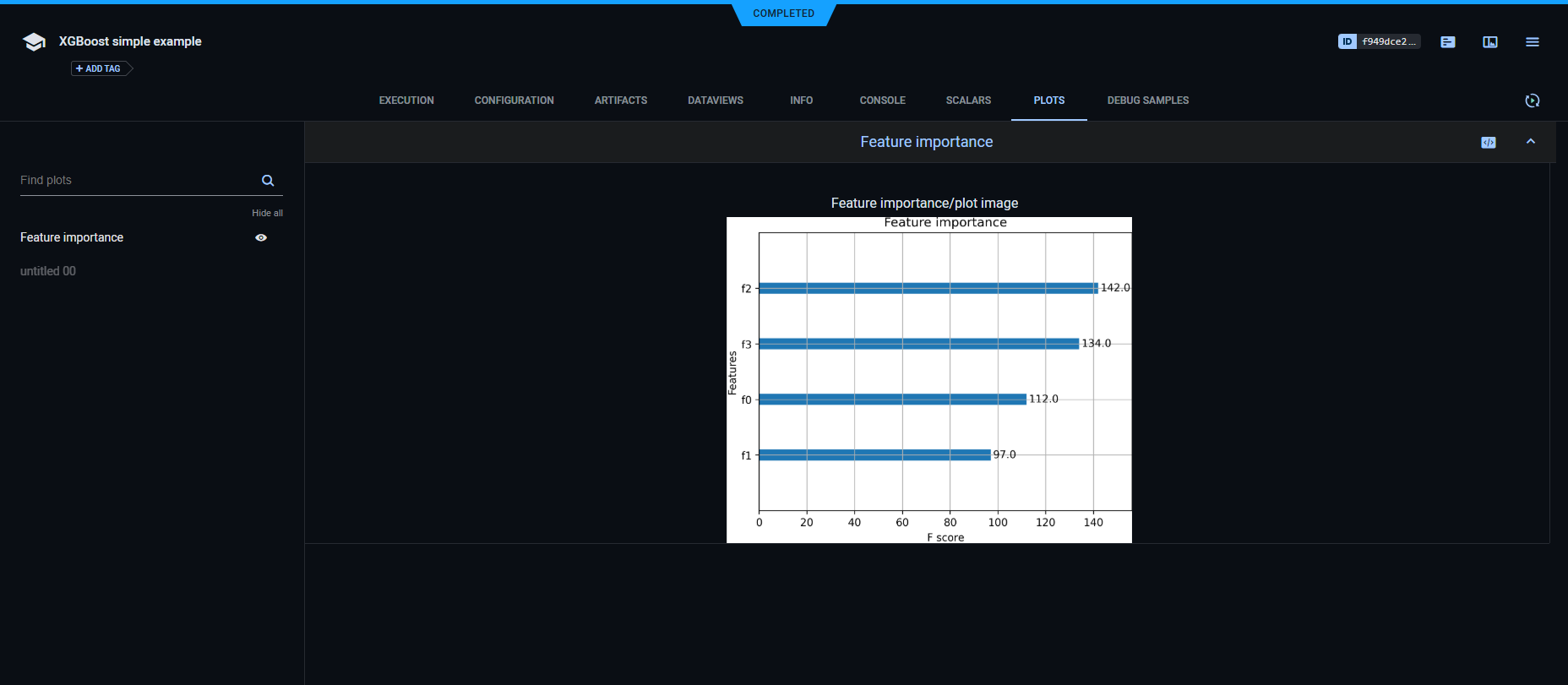
Task: Click the experiment graduation cap icon
Action: pos(34,42)
